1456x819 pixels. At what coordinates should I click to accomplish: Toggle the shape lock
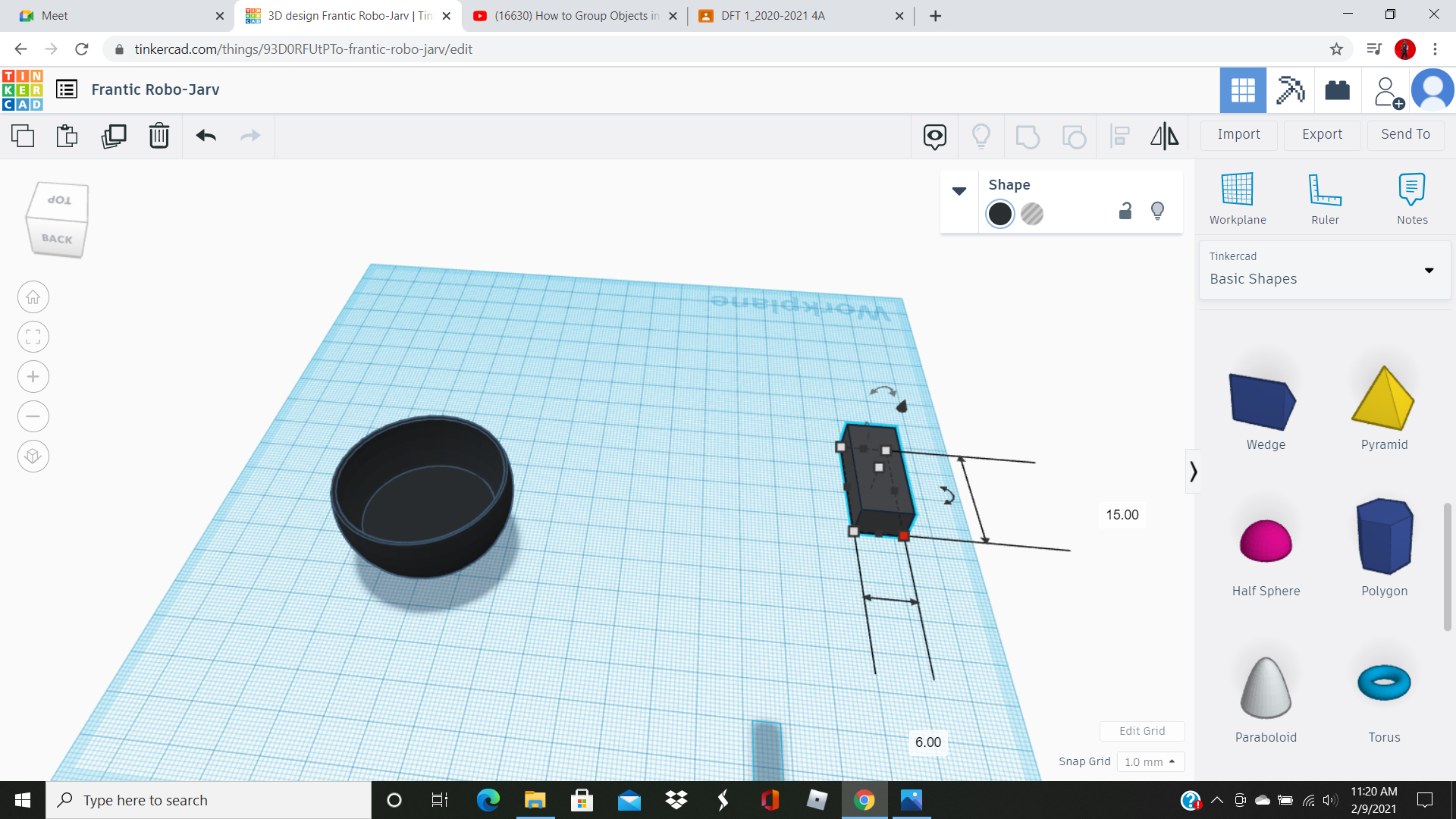[x=1125, y=211]
